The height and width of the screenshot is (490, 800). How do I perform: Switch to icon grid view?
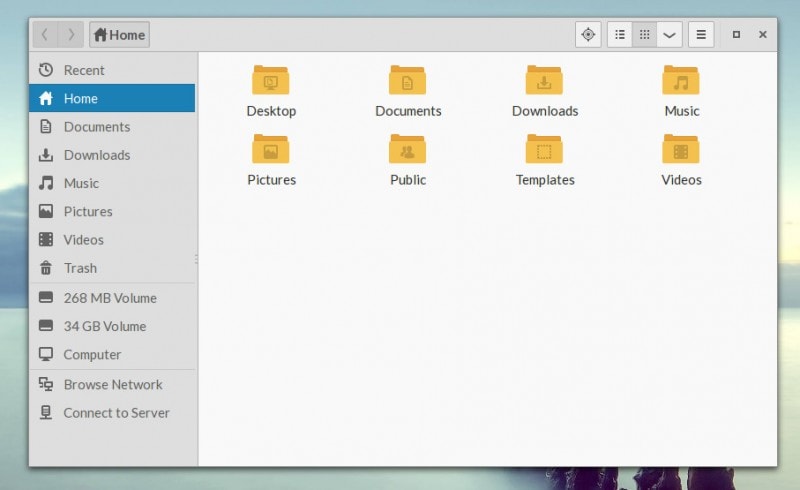coord(645,35)
